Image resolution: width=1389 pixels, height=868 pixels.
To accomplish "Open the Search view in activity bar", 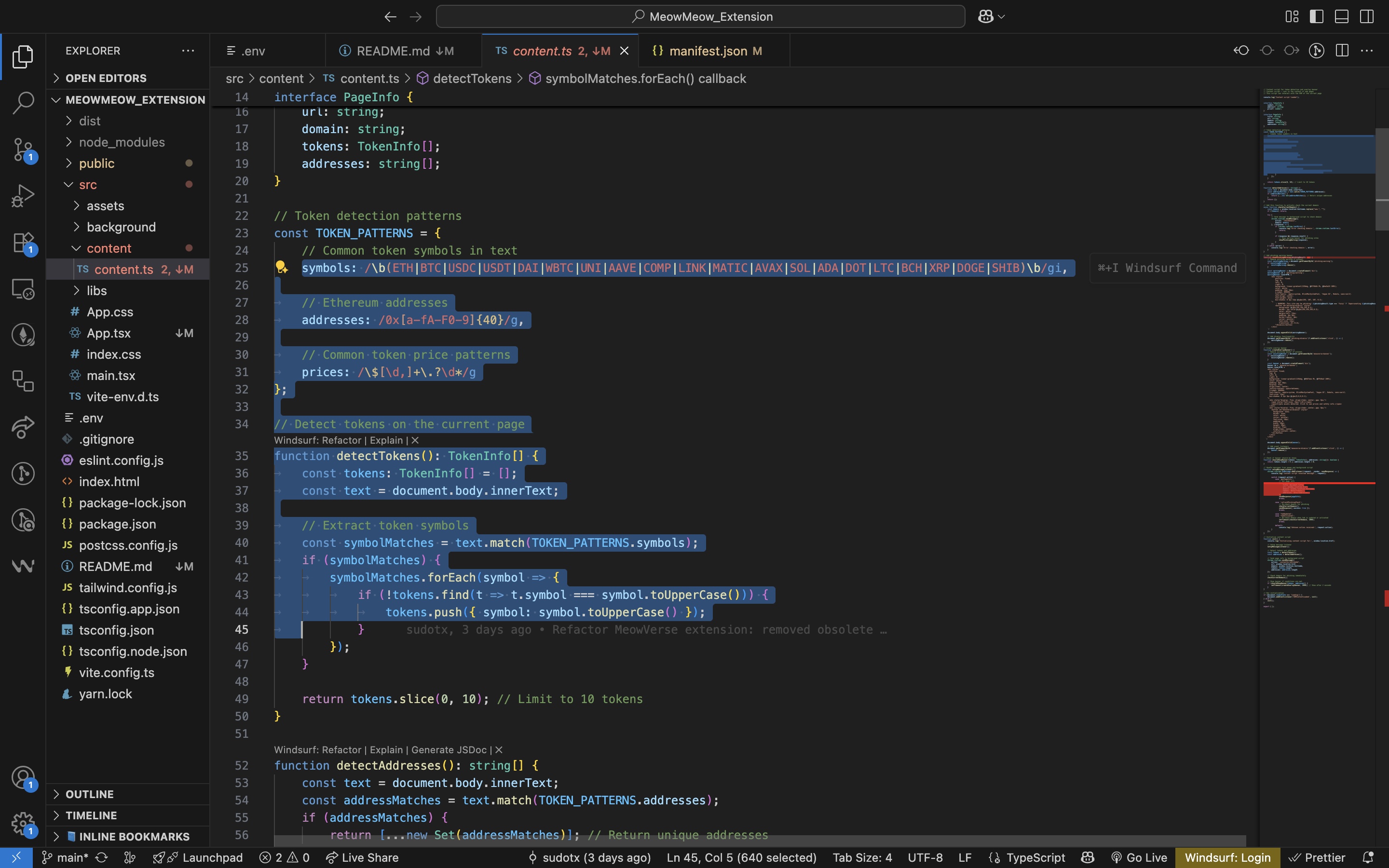I will (x=23, y=103).
